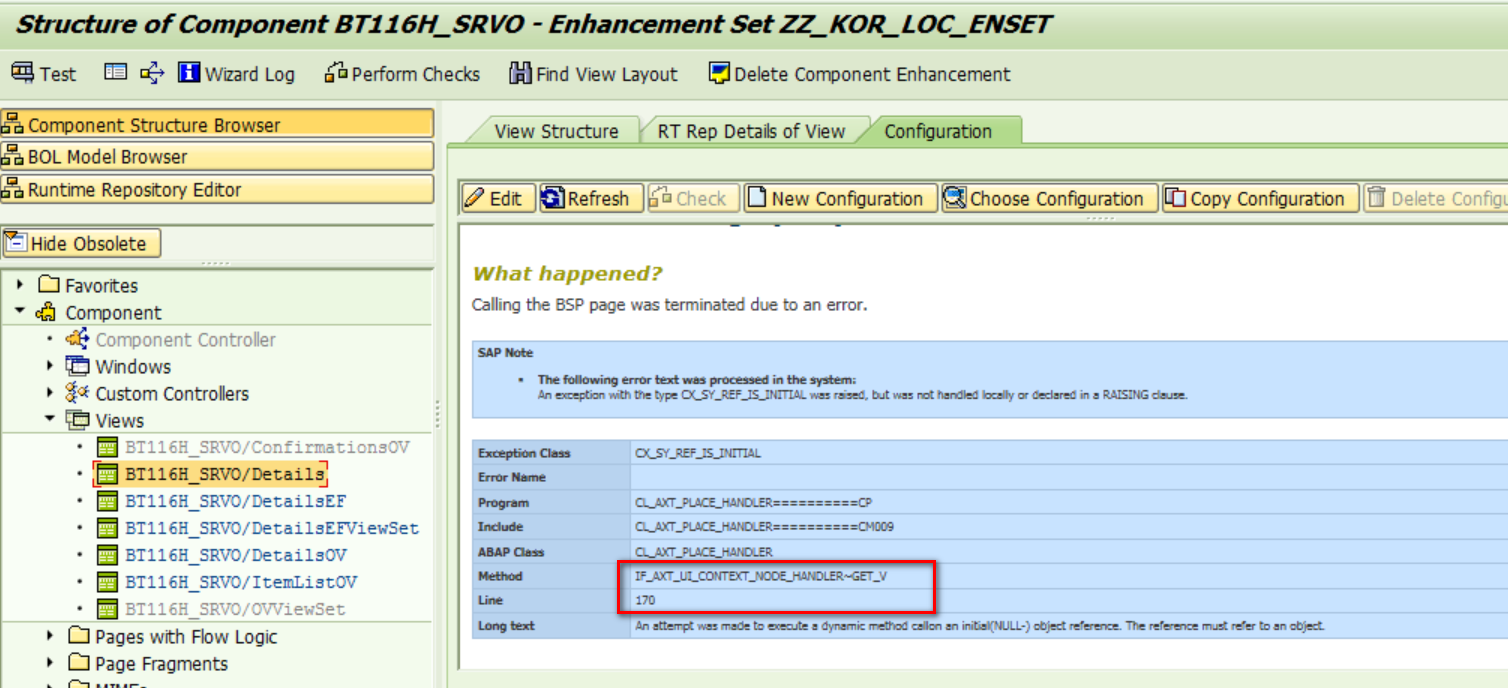
Task: Click Delete Component Enhancement
Action: click(x=859, y=74)
